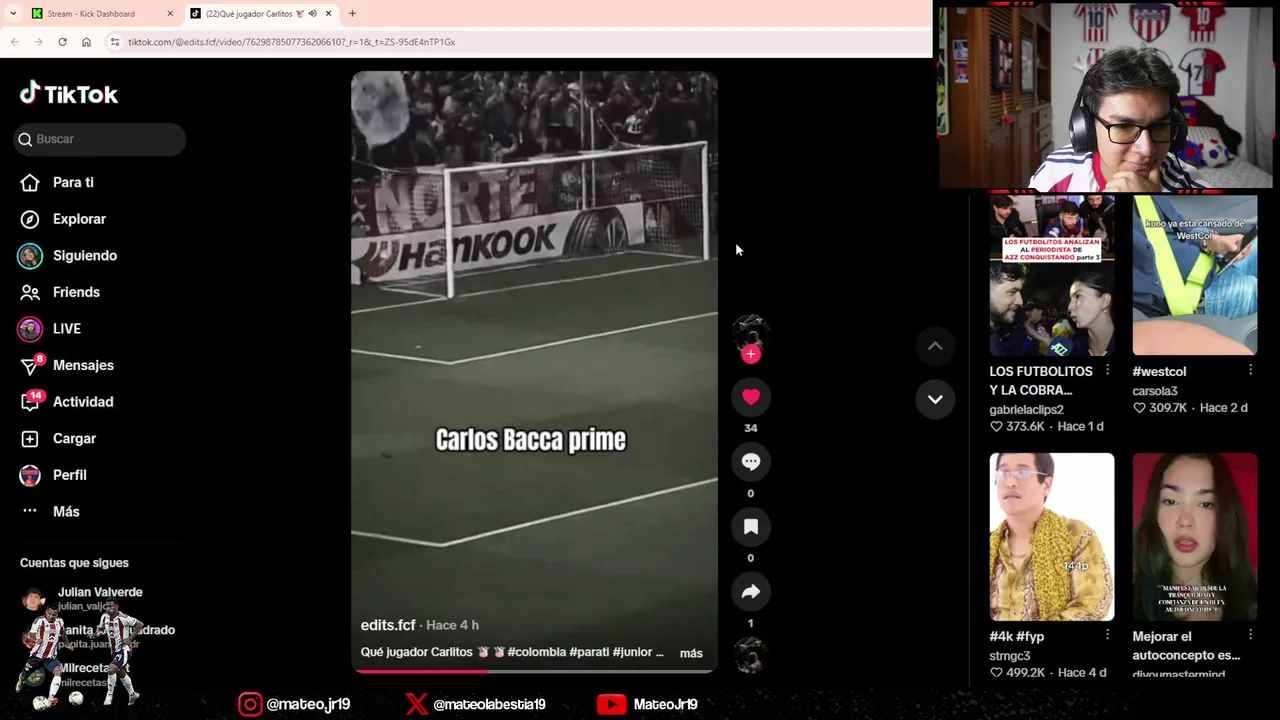Go back with browser back arrow

[x=15, y=42]
